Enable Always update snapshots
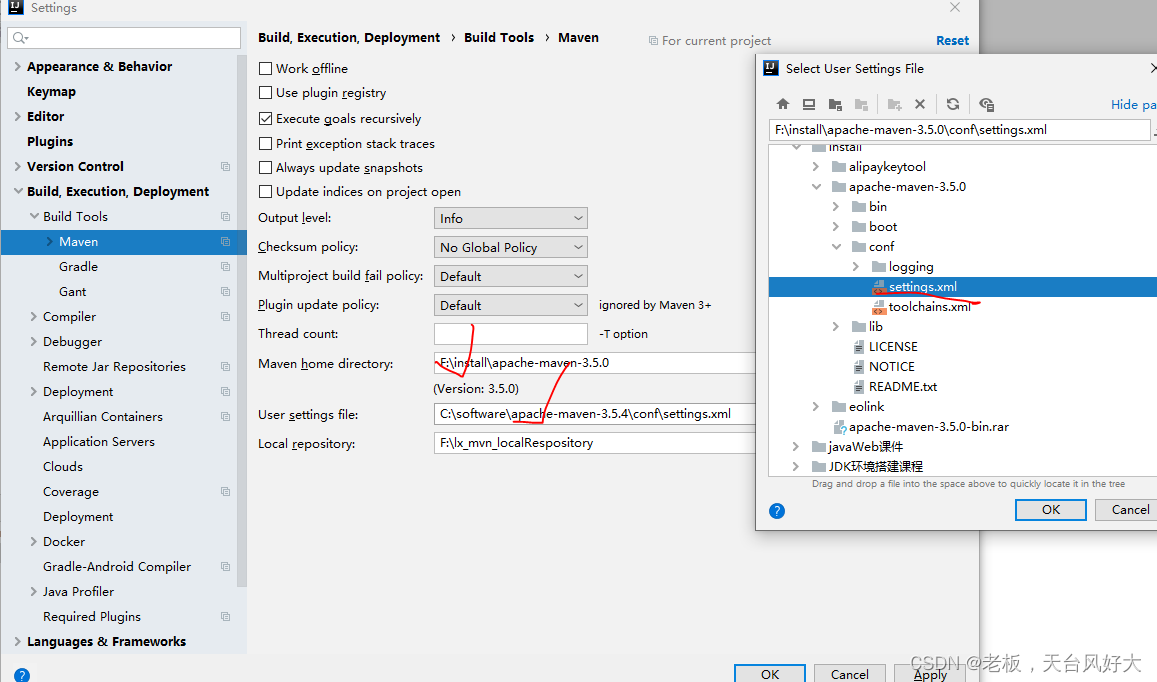This screenshot has height=682, width=1157. click(x=266, y=168)
